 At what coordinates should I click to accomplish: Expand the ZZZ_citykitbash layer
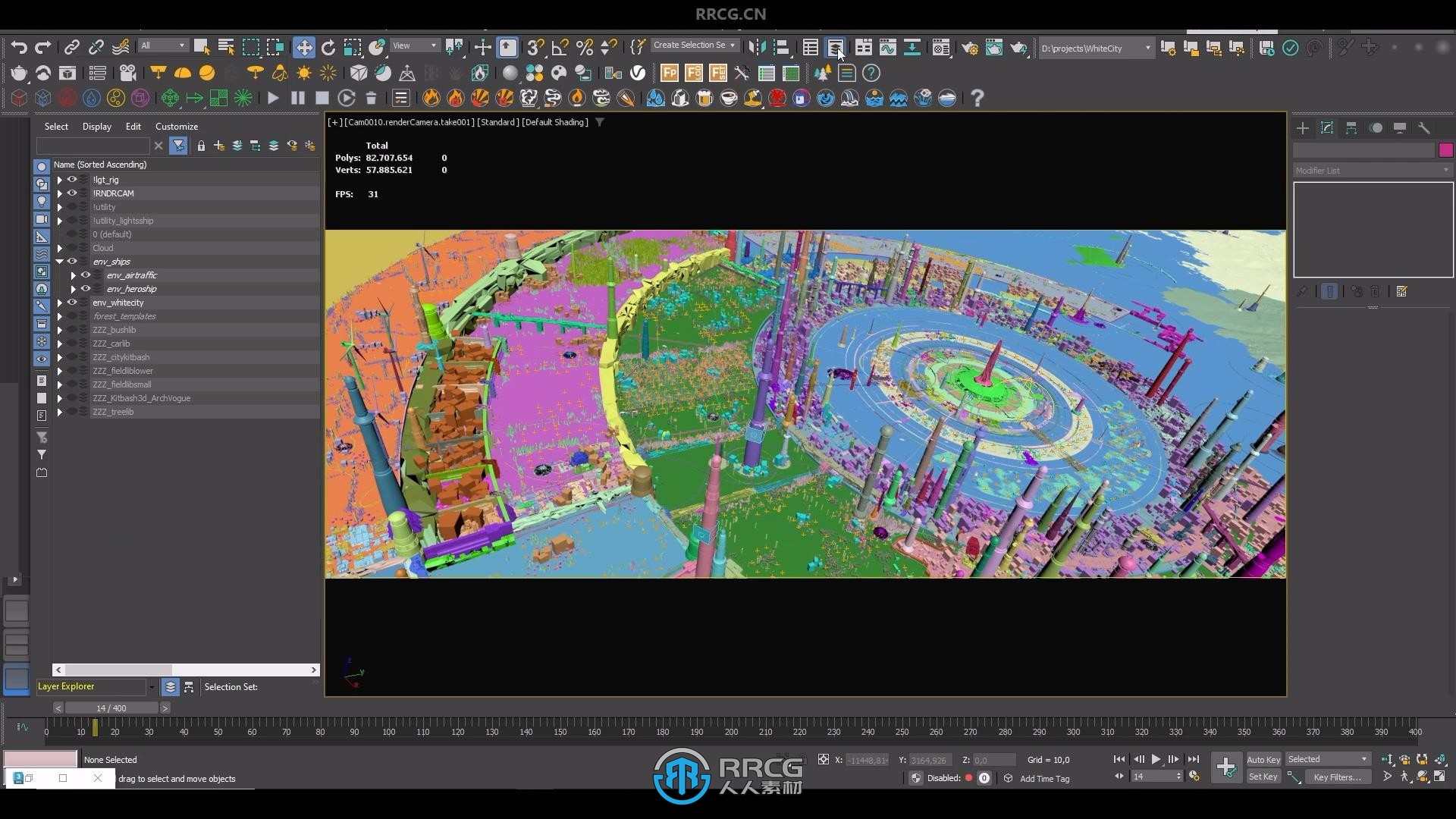tap(59, 357)
